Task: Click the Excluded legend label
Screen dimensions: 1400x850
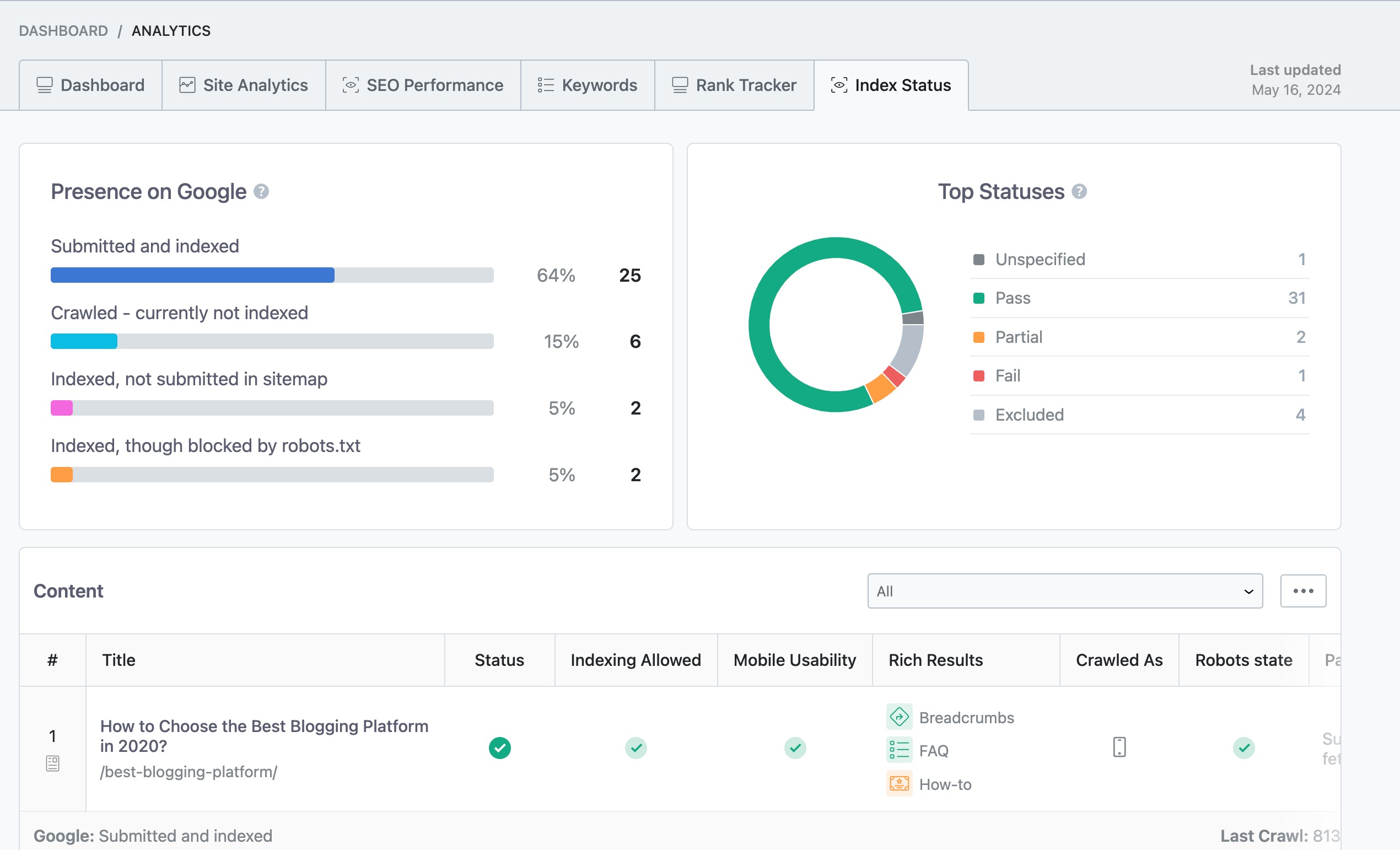Action: pos(1029,415)
